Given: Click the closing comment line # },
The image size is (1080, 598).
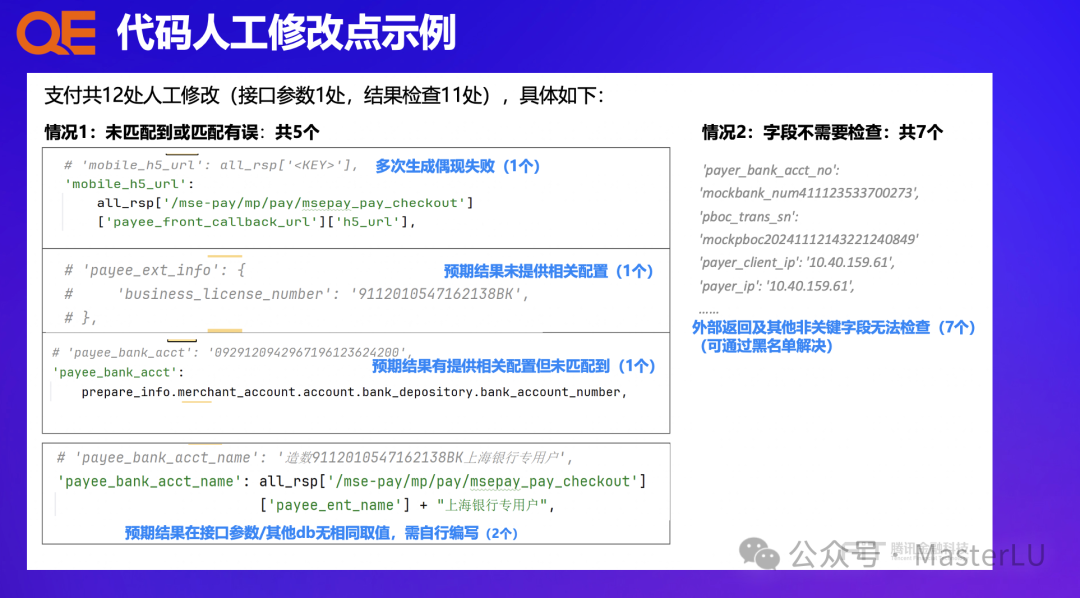Looking at the screenshot, I should point(81,318).
